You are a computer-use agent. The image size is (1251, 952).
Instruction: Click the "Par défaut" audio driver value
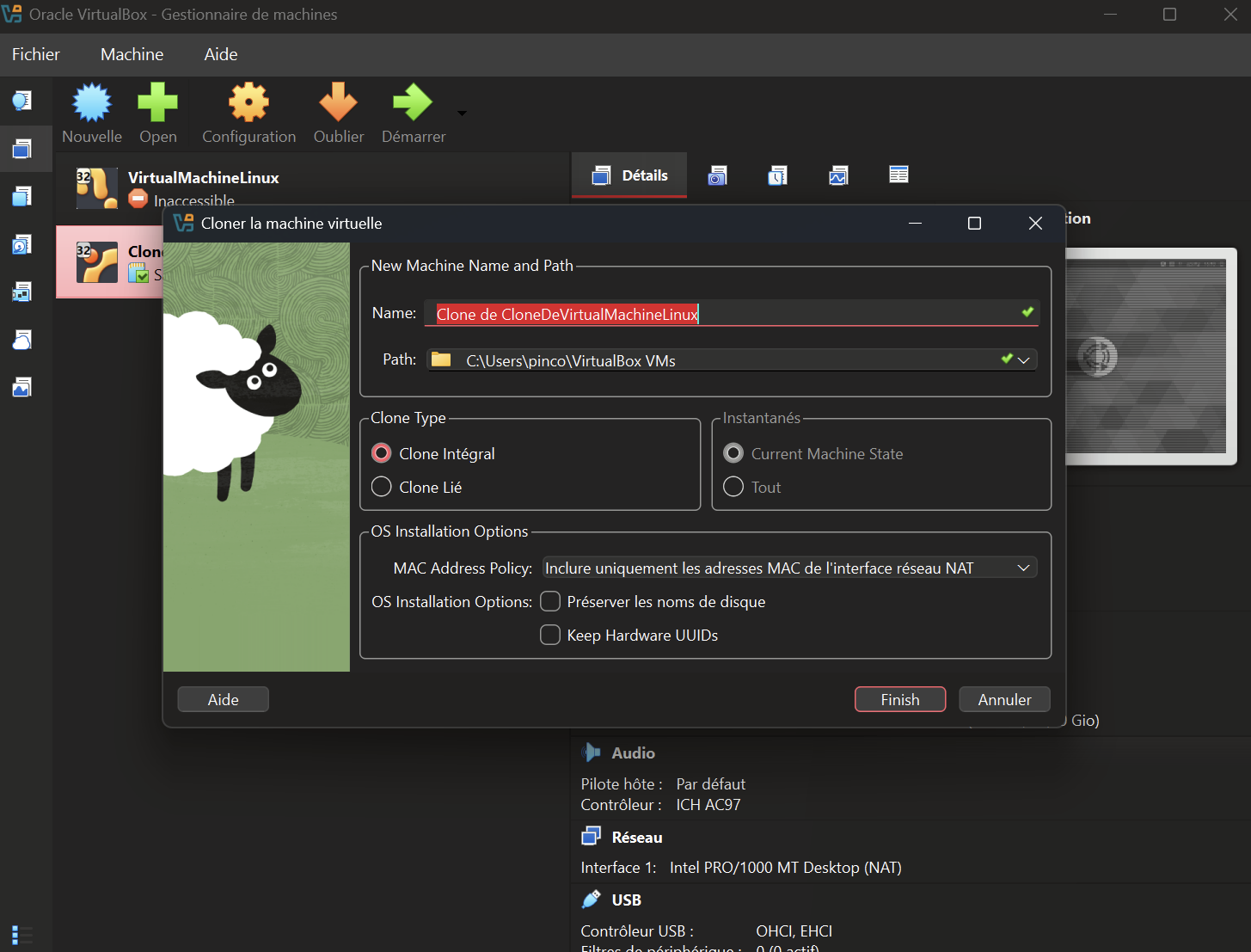click(x=711, y=783)
